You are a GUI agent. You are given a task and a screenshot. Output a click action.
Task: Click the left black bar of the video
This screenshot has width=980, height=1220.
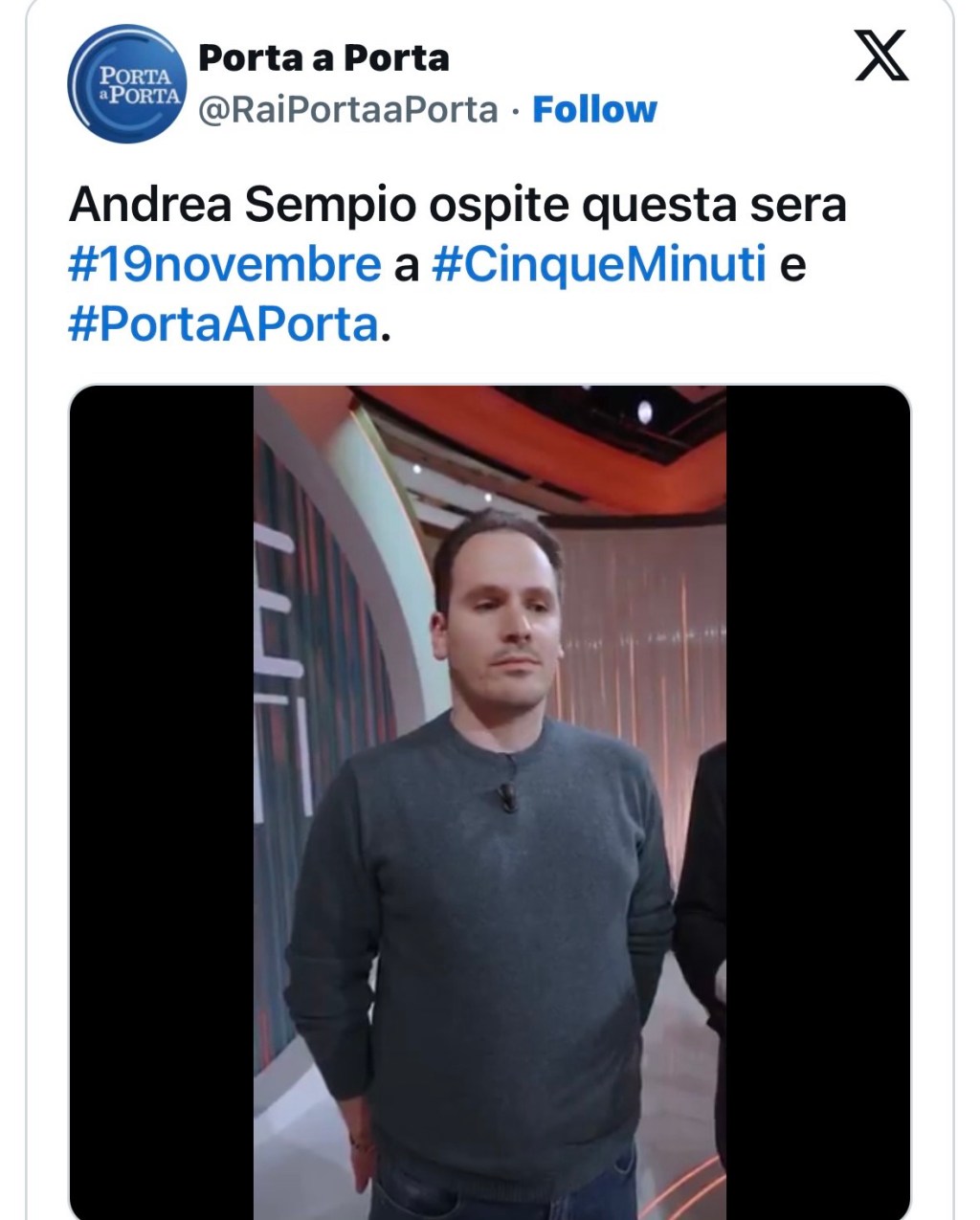(x=162, y=802)
